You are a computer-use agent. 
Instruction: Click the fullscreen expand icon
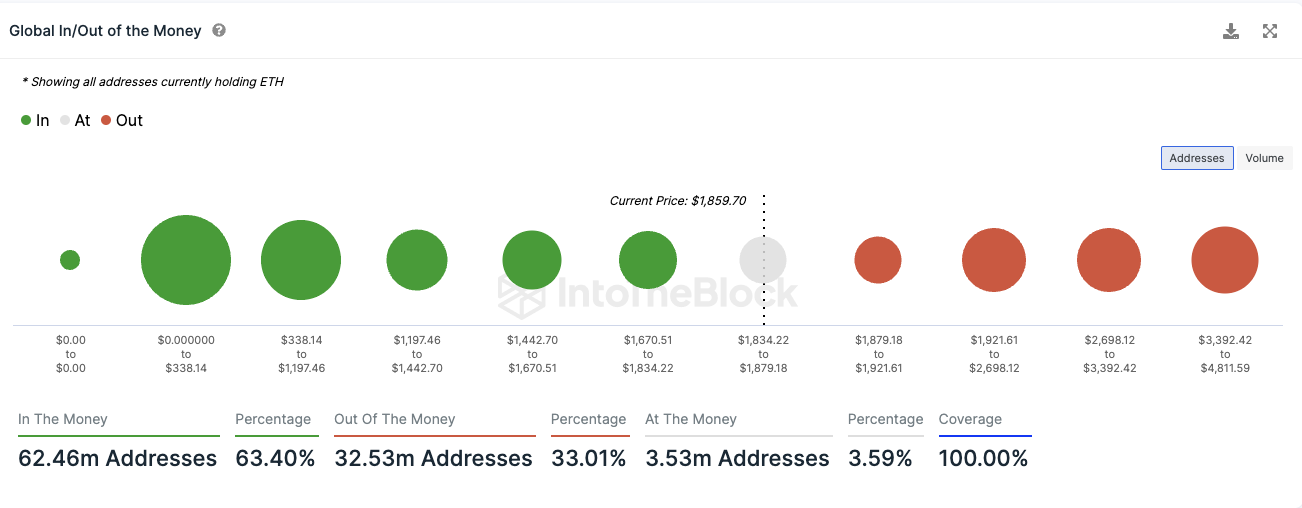coord(1270,31)
